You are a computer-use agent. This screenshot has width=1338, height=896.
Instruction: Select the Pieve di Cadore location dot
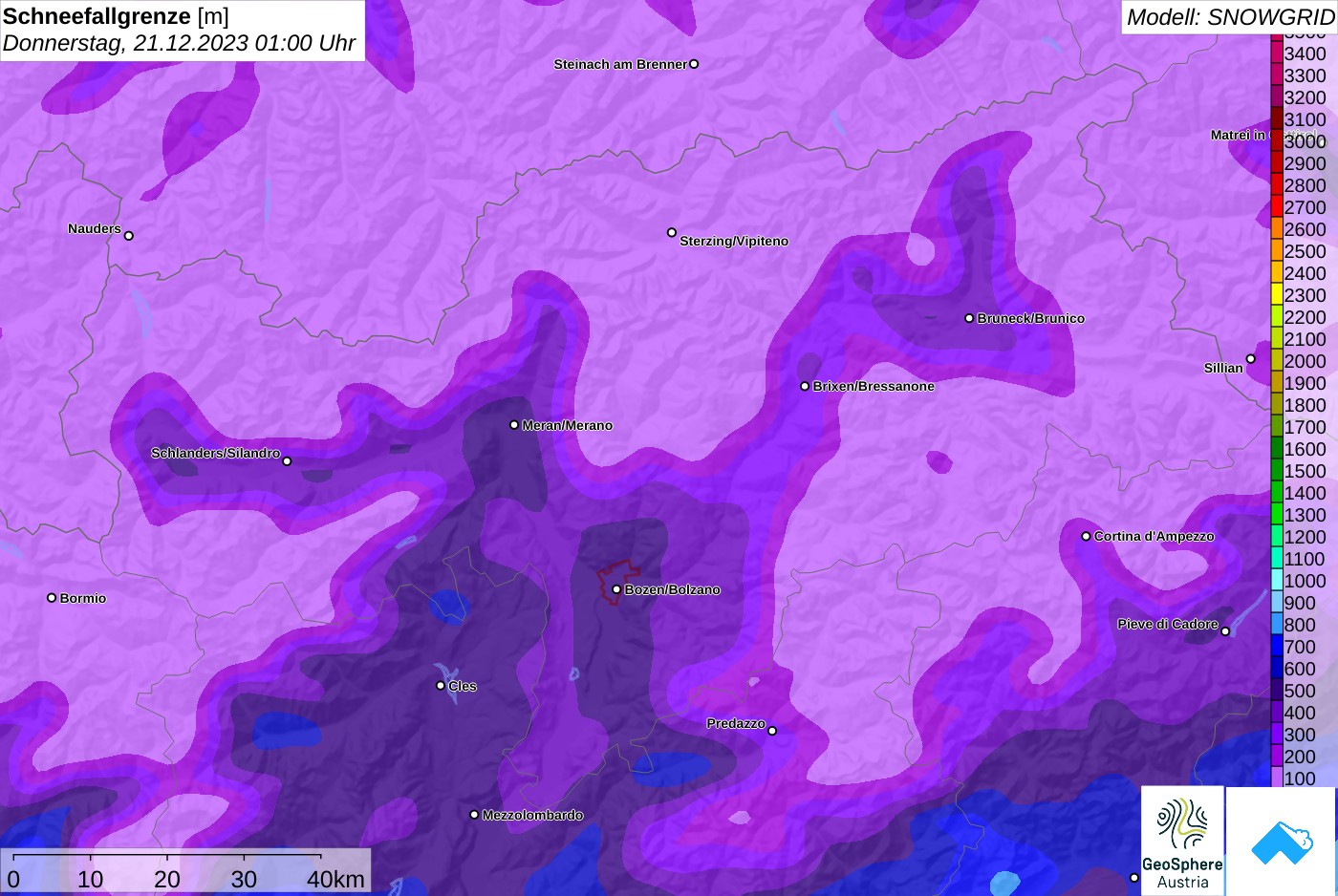(x=1225, y=631)
